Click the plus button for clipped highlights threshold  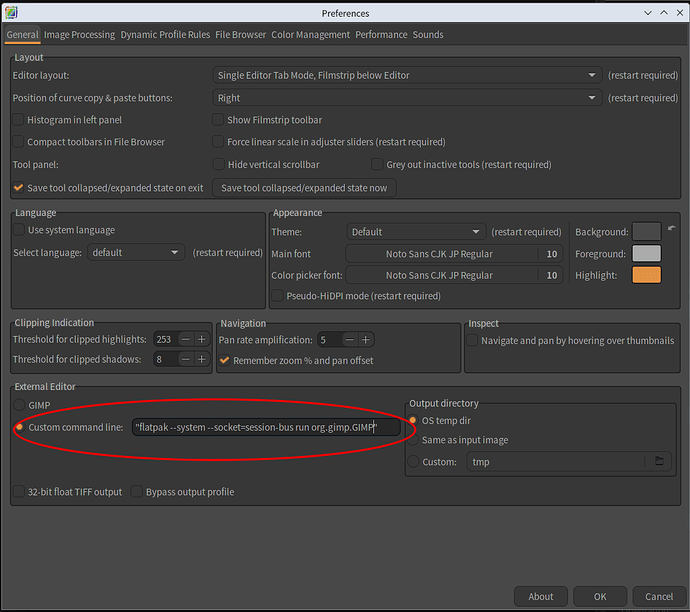pyautogui.click(x=202, y=339)
